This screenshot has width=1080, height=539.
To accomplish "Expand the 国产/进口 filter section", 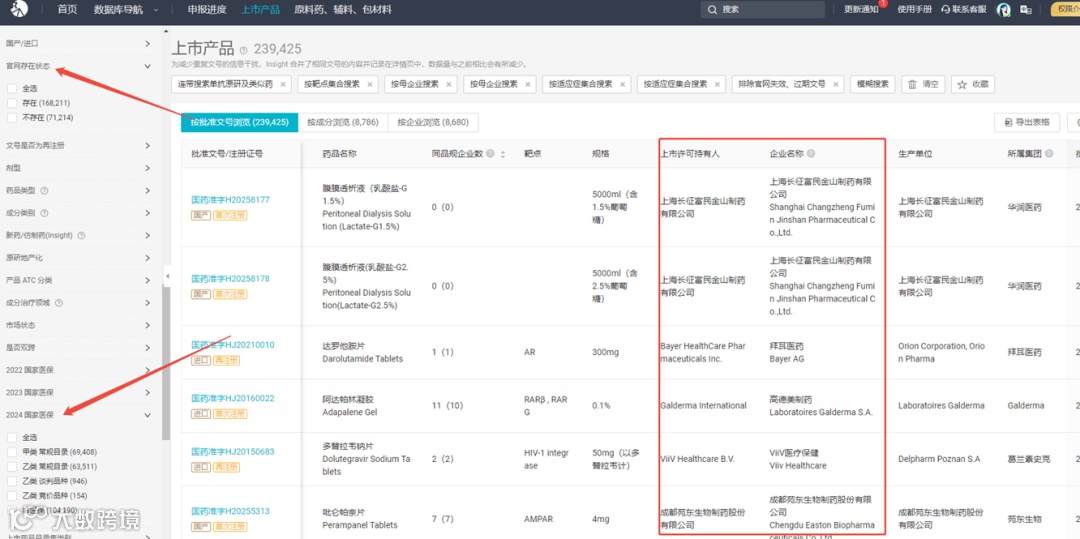I will (x=147, y=43).
